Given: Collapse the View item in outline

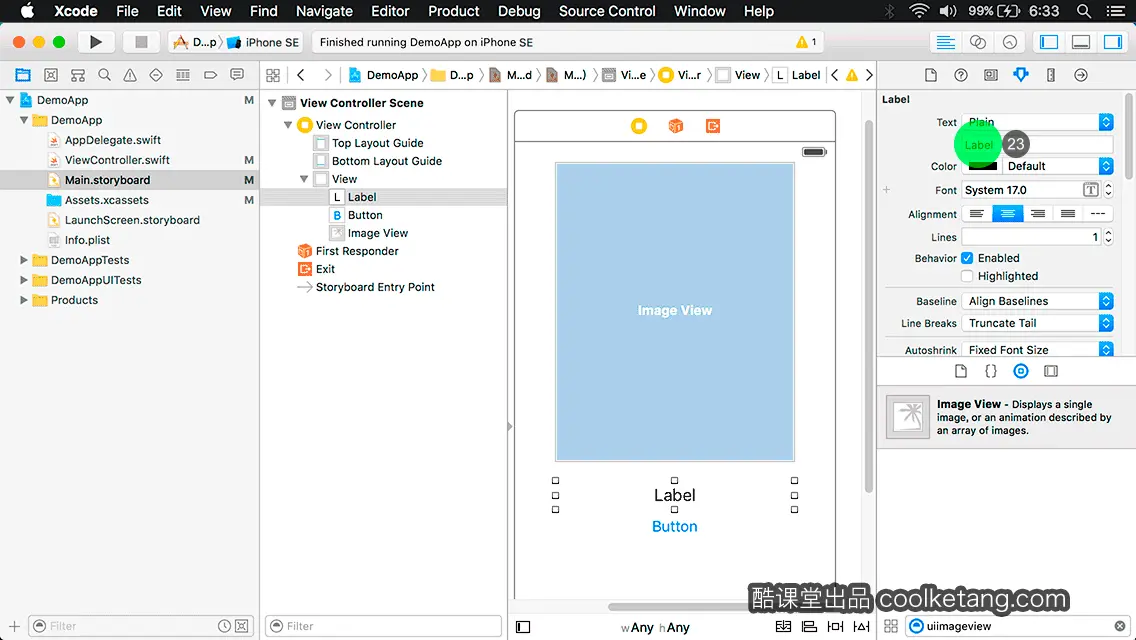Looking at the screenshot, I should (304, 179).
